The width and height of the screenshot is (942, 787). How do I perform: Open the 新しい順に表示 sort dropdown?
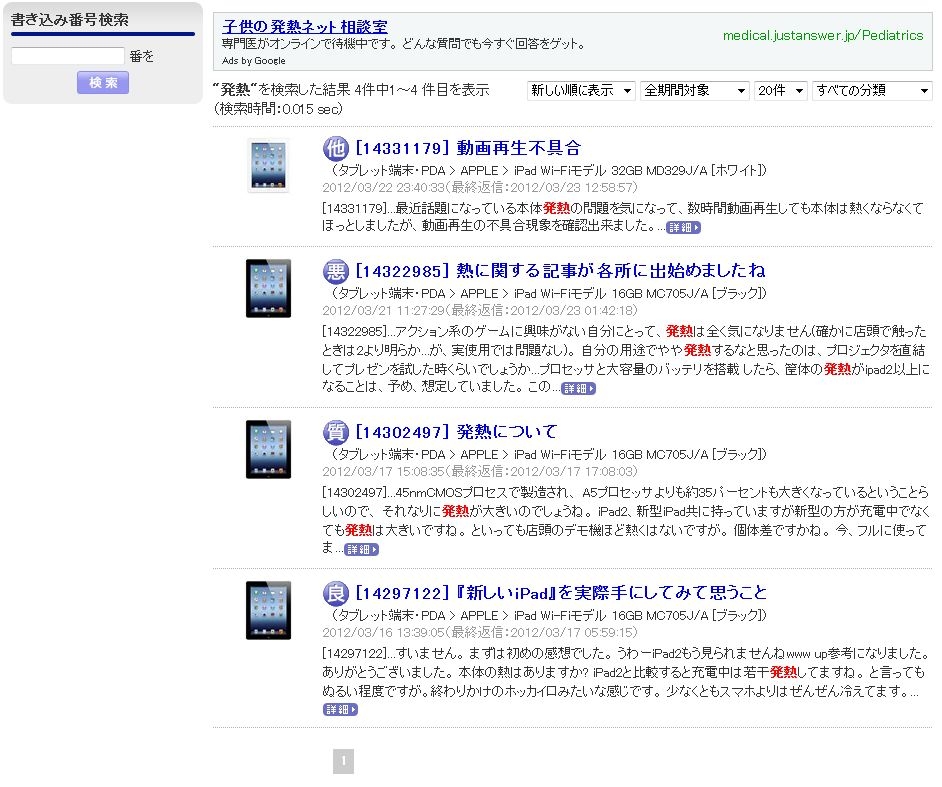581,91
